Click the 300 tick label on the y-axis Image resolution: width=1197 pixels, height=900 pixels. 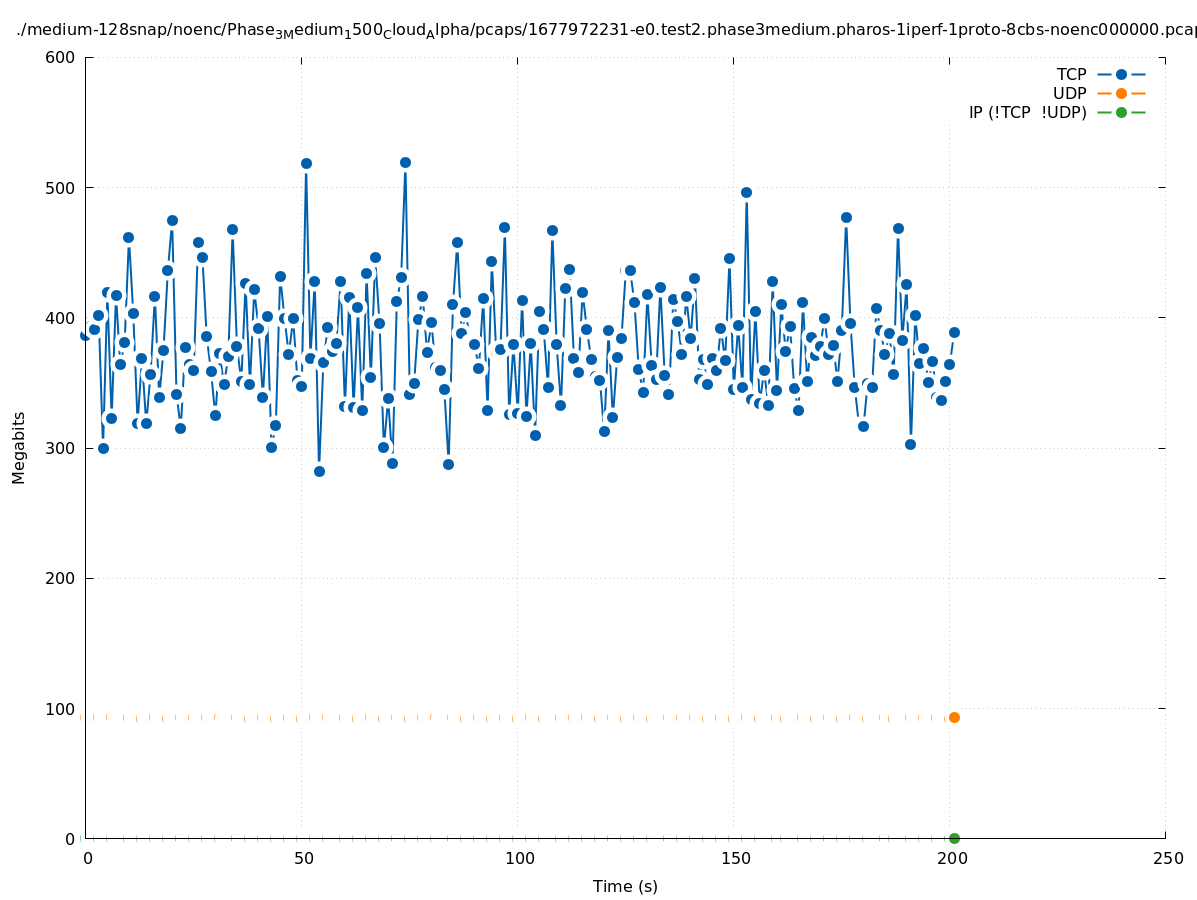click(x=62, y=448)
